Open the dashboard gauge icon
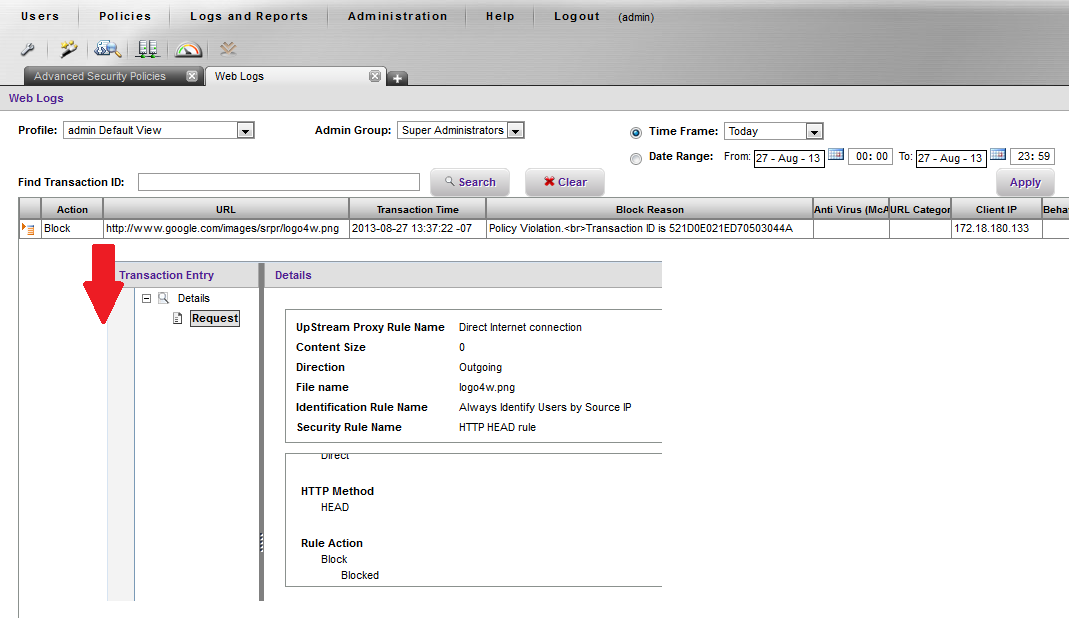 [x=188, y=49]
